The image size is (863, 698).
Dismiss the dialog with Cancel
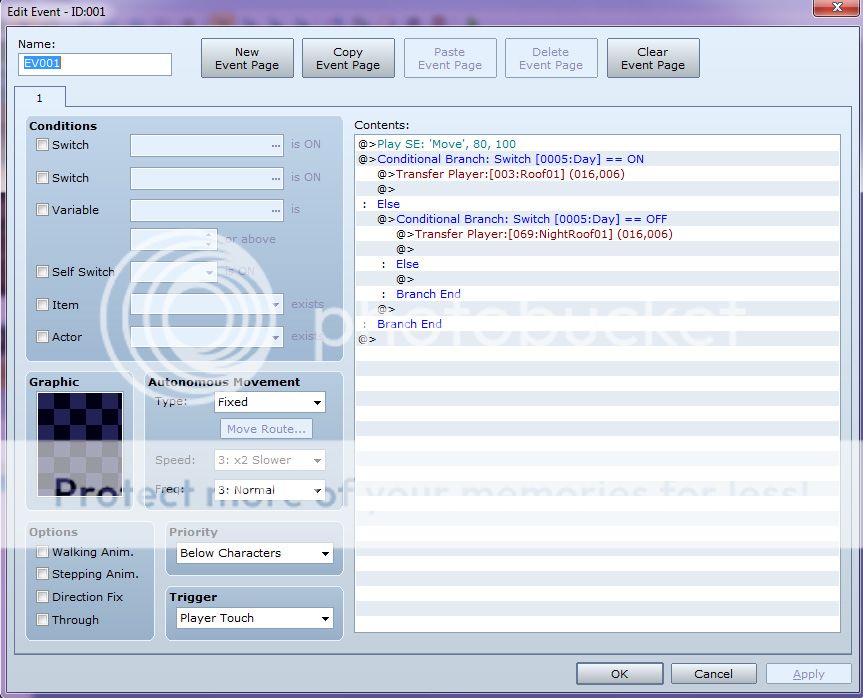point(713,673)
